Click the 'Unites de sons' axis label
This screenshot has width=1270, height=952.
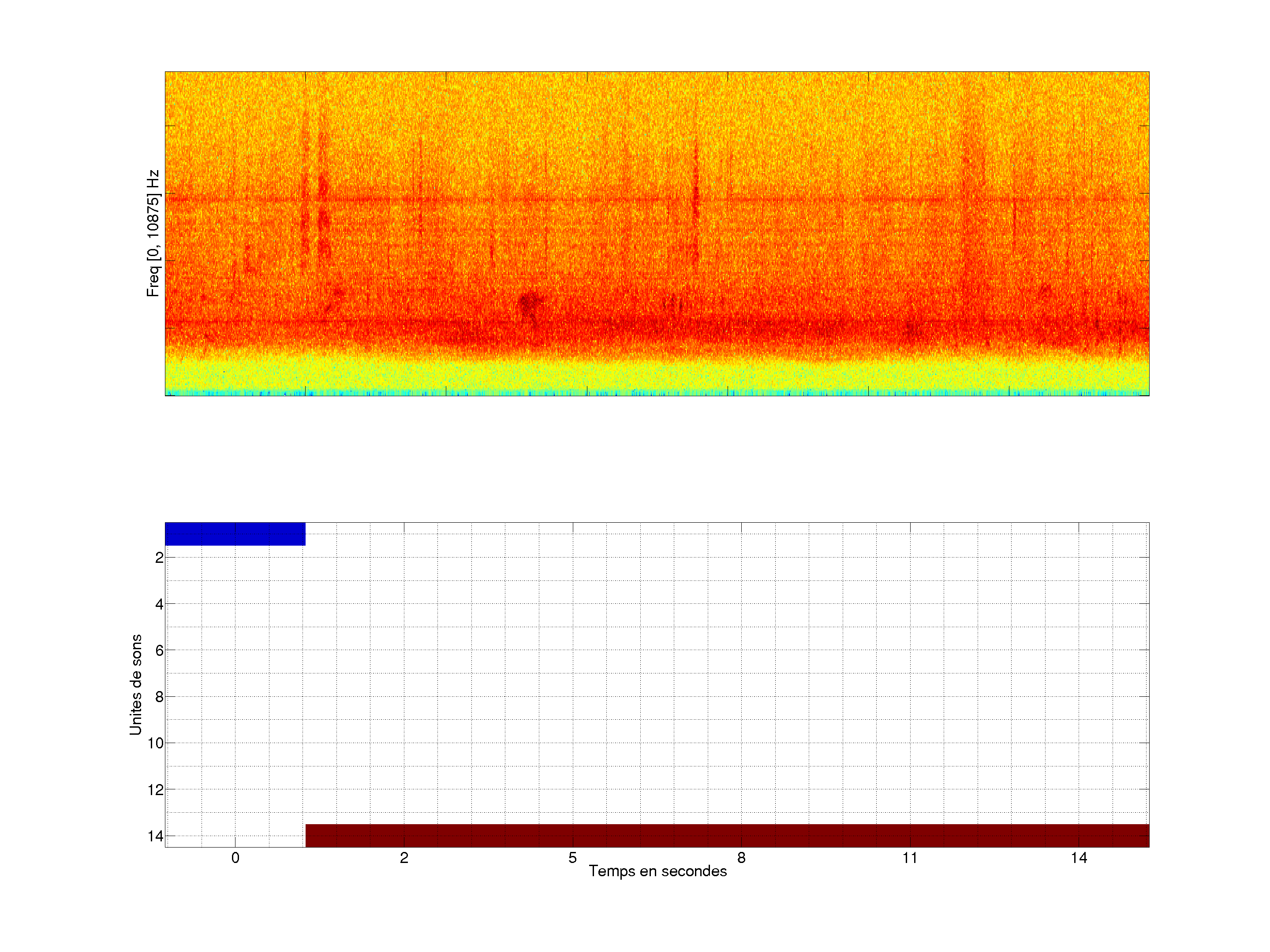tap(135, 684)
